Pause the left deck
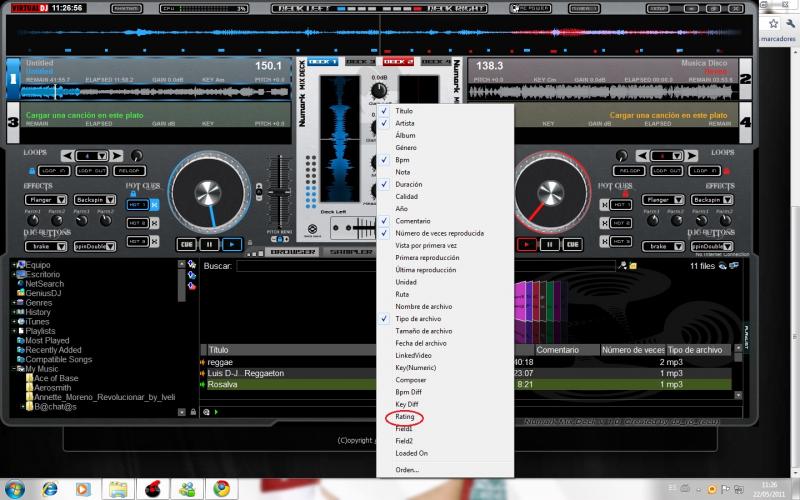The image size is (800, 500). (x=210, y=243)
